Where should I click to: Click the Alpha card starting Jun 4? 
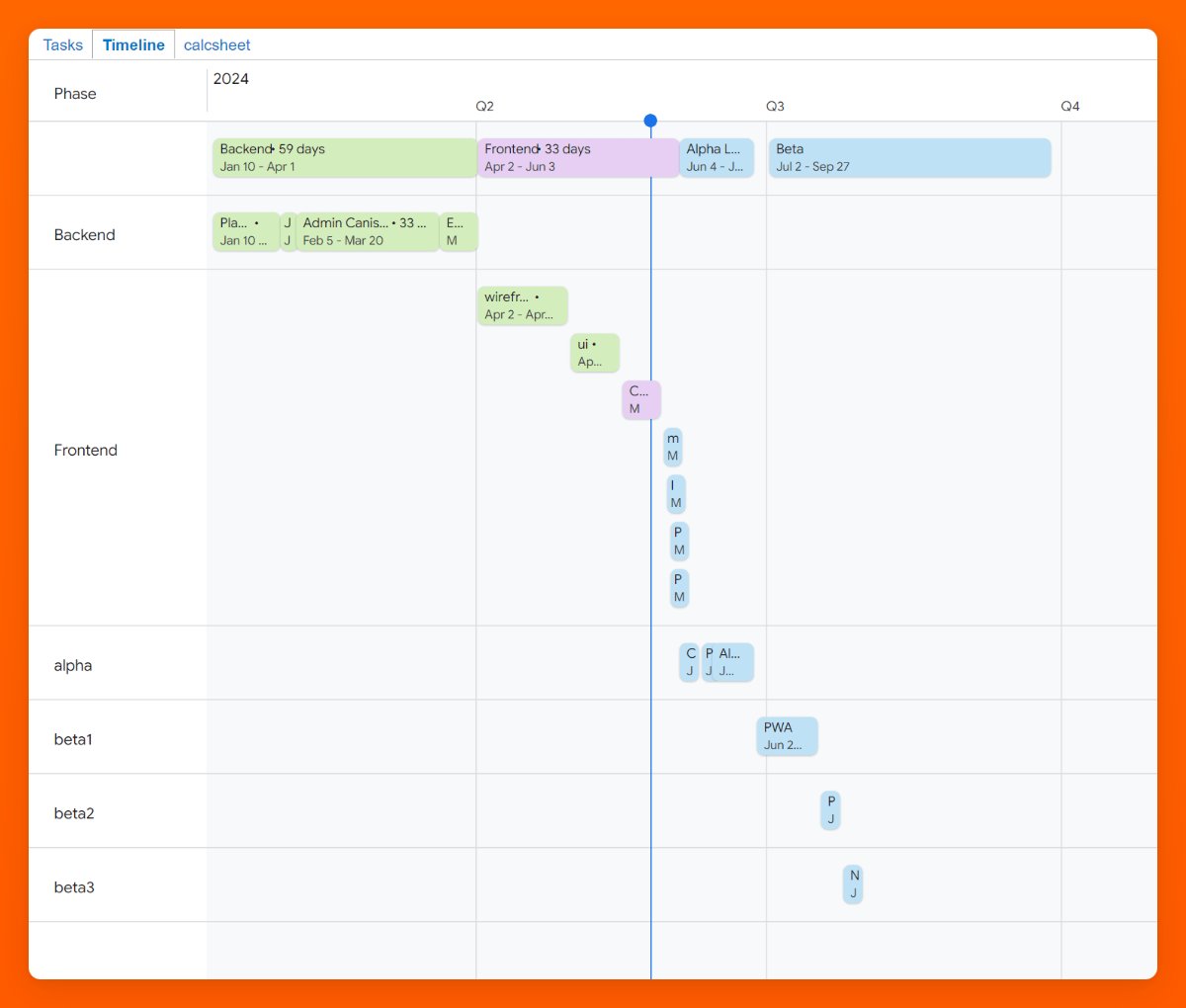[x=717, y=157]
